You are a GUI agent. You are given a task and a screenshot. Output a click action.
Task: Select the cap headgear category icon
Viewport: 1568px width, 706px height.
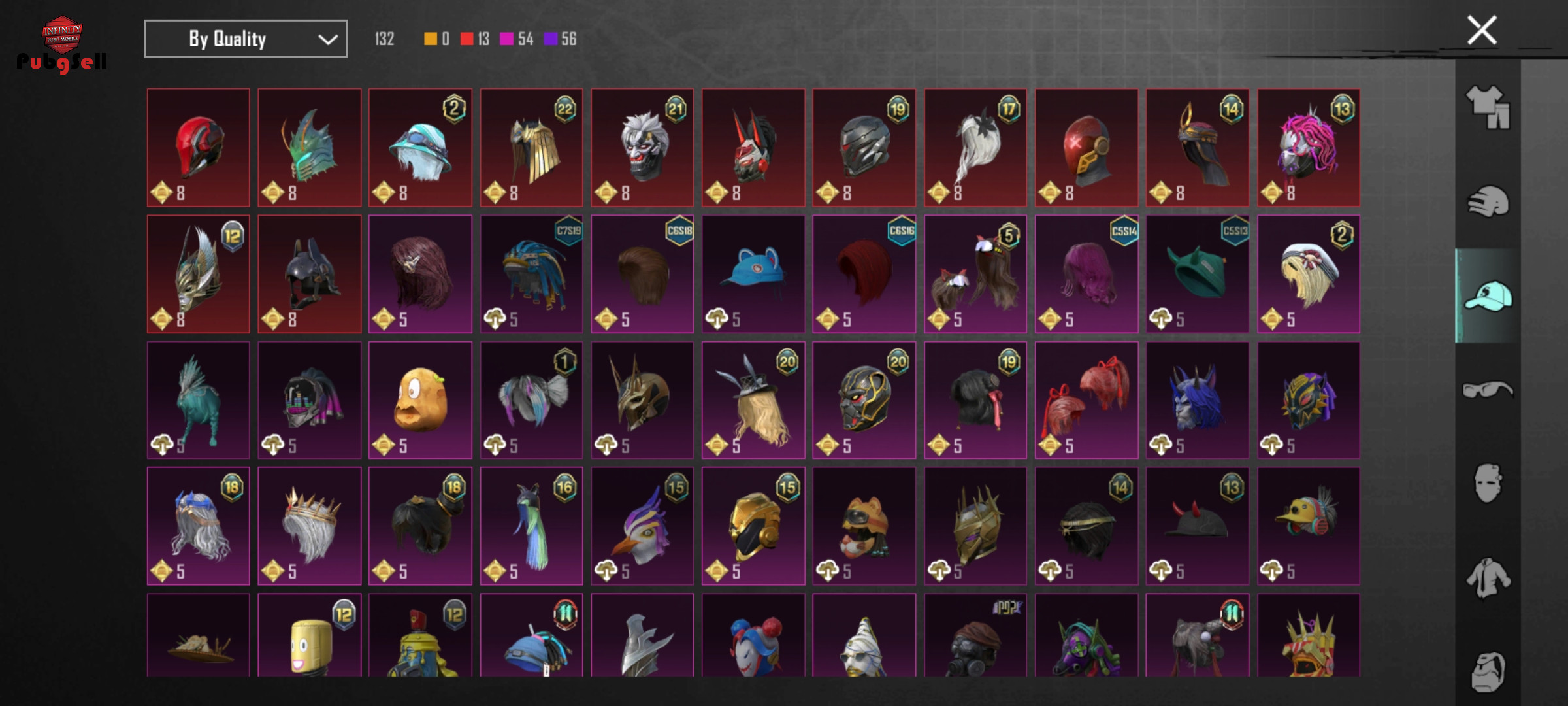pos(1488,296)
